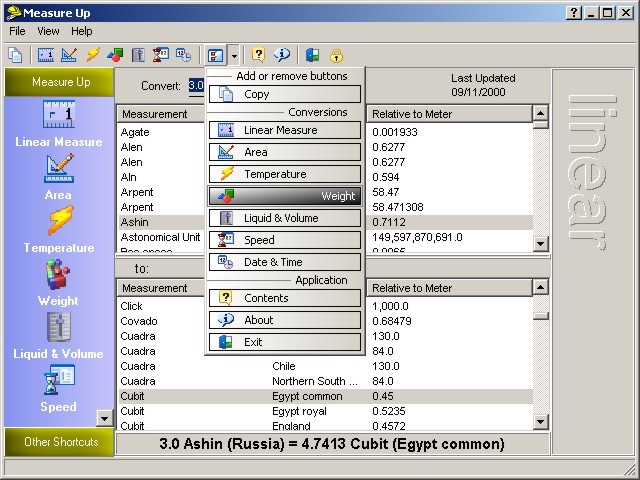
Task: Open Area conversion from the toolbar icon
Action: (x=69, y=55)
